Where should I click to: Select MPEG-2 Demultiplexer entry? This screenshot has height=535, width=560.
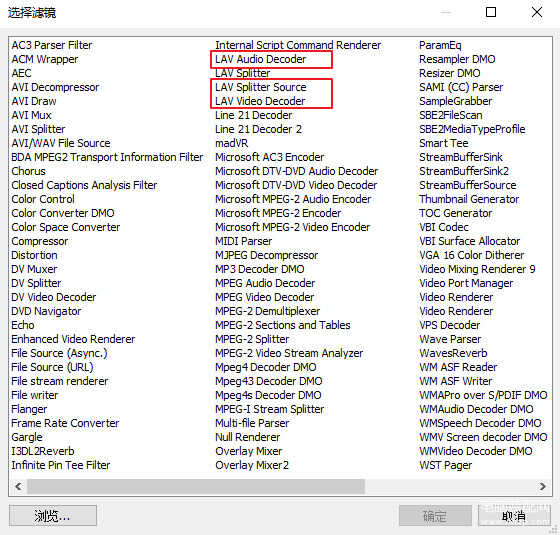pos(268,311)
